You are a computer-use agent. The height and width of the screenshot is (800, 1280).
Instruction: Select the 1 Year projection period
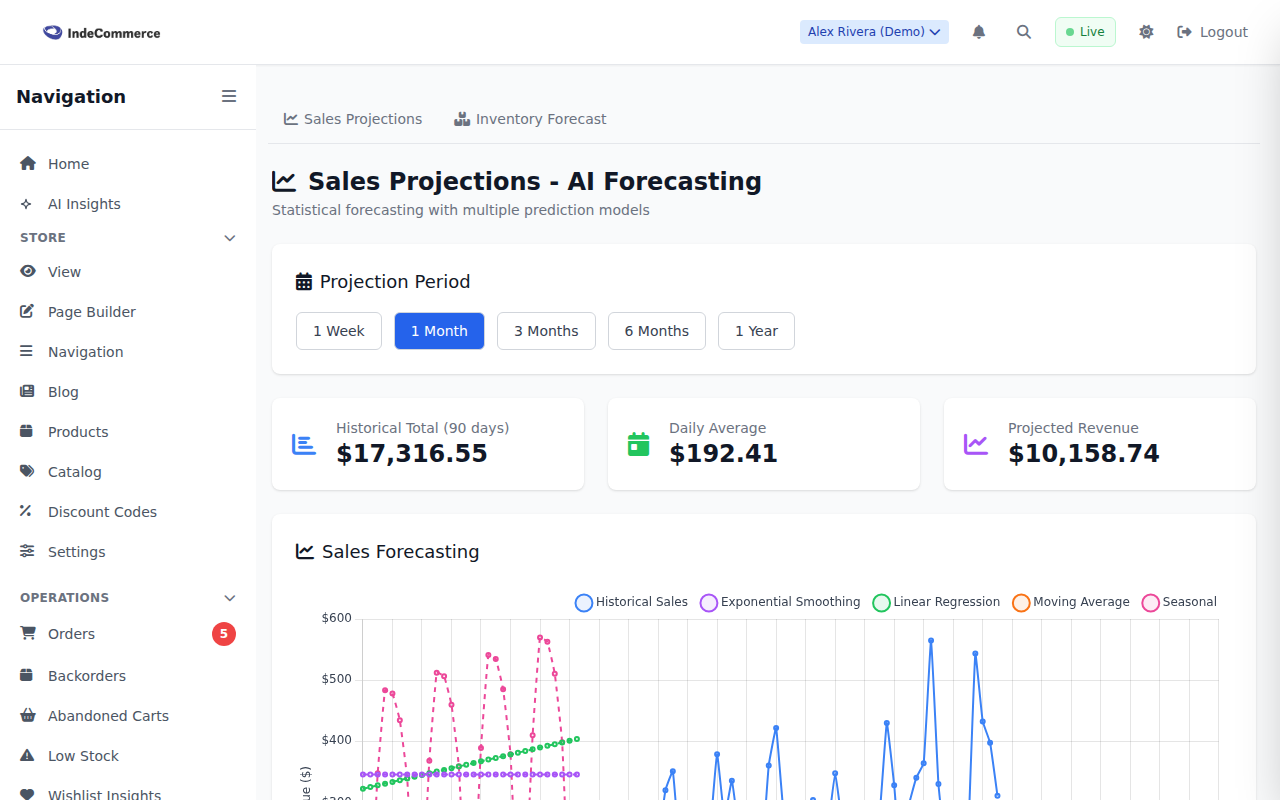click(x=756, y=331)
